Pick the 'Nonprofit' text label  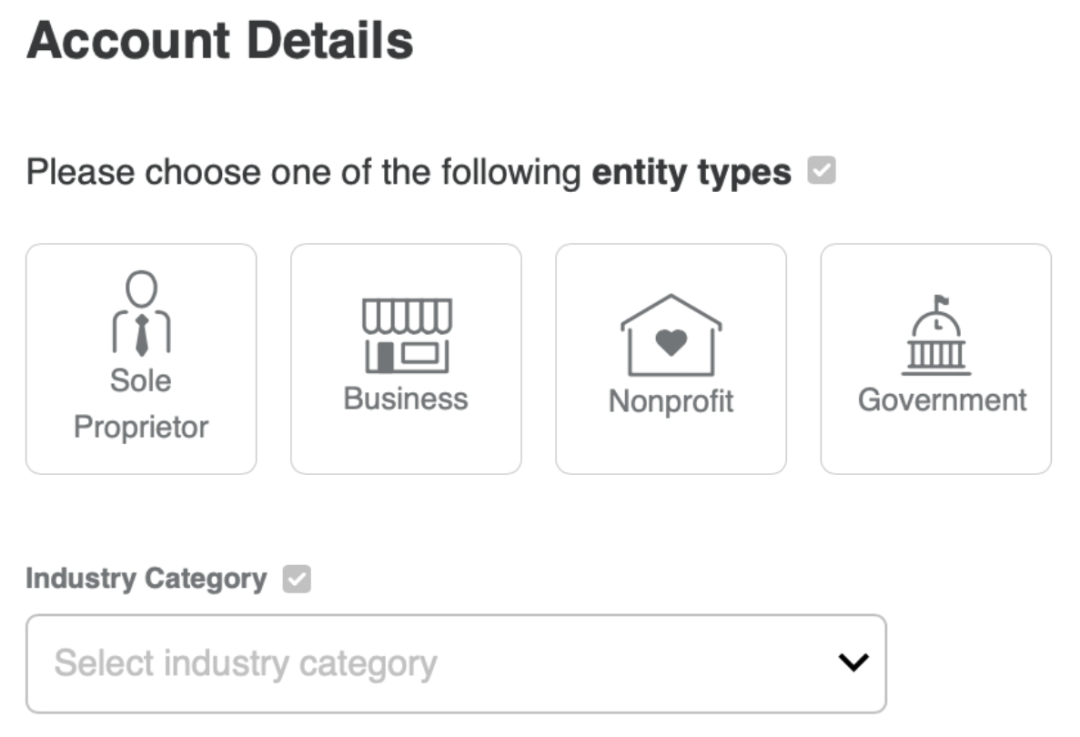671,401
